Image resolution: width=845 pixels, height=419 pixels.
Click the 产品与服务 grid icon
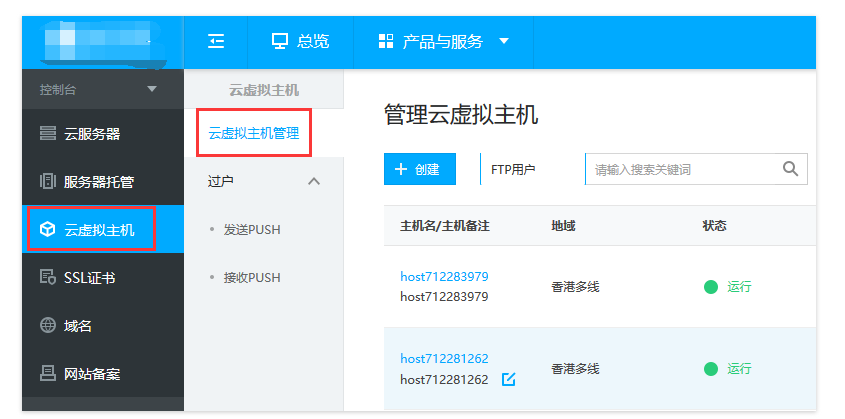coord(386,41)
